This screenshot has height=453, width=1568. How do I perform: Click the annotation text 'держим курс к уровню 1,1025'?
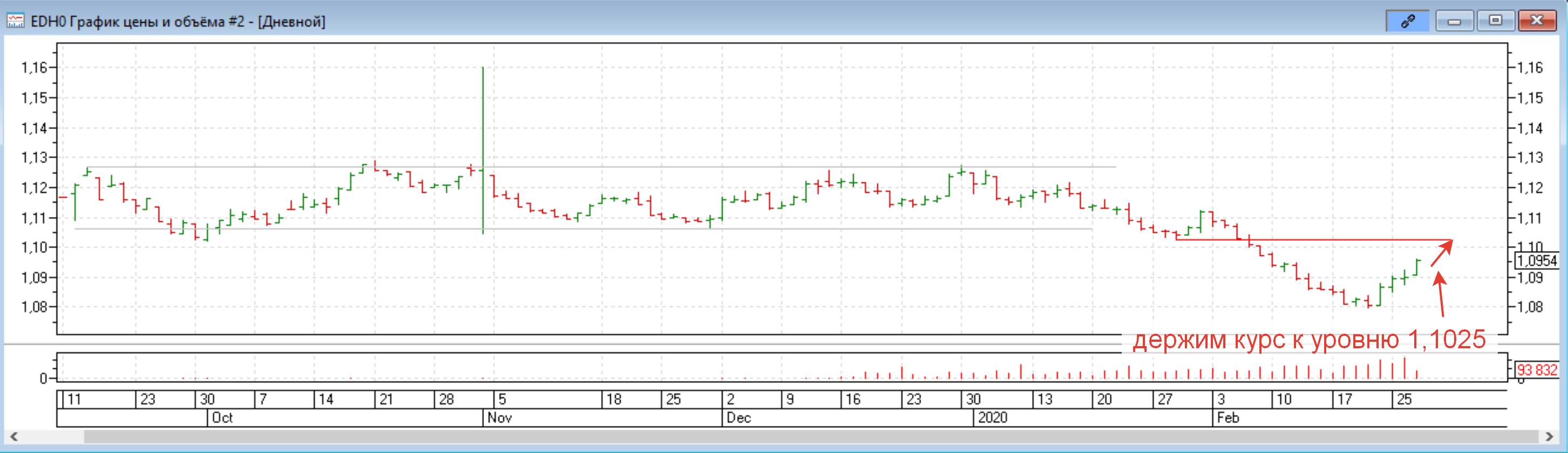coord(1308,339)
